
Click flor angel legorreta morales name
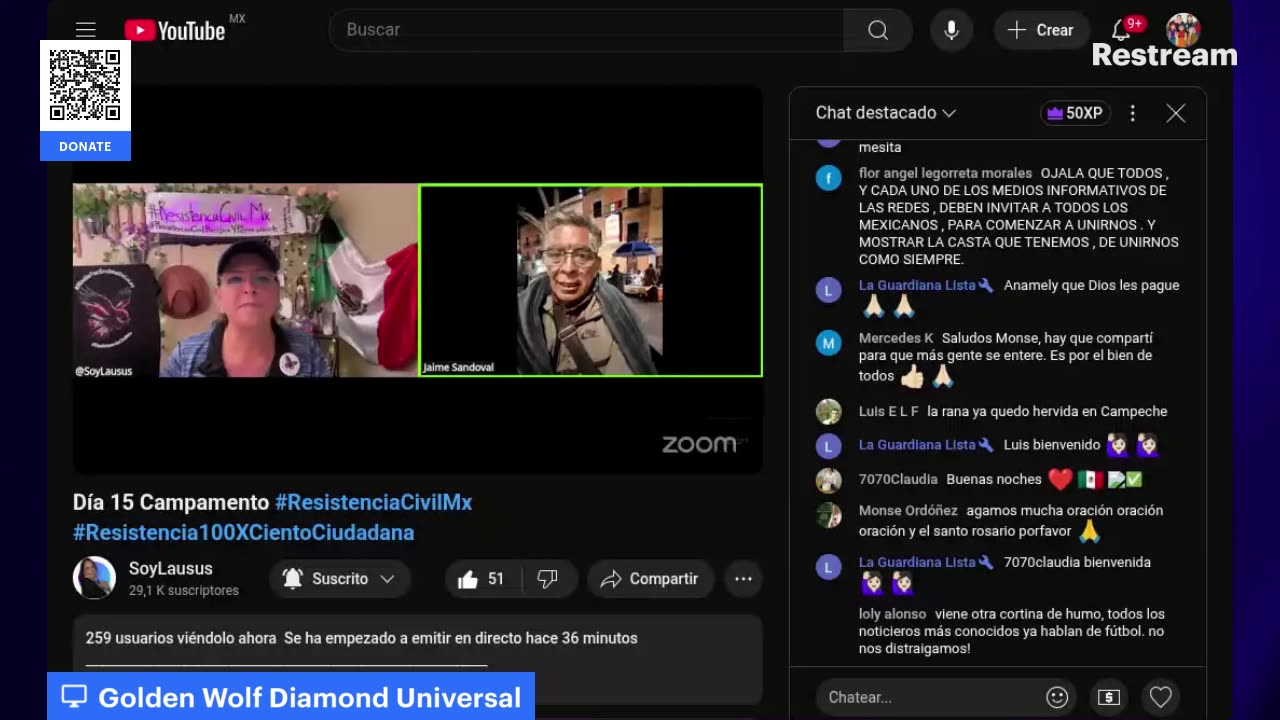click(x=945, y=173)
